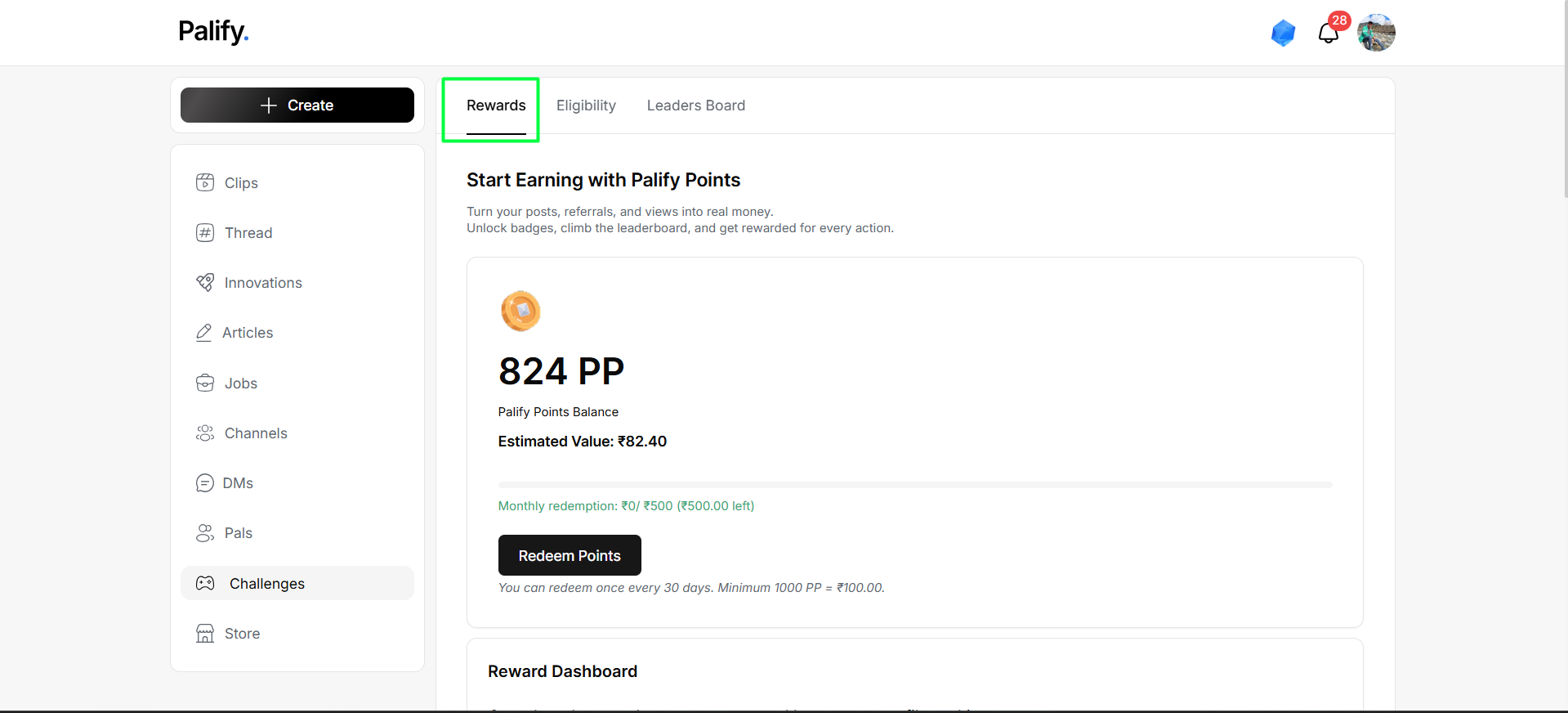
Task: Click the Thread hashtag icon
Action: pyautogui.click(x=205, y=232)
